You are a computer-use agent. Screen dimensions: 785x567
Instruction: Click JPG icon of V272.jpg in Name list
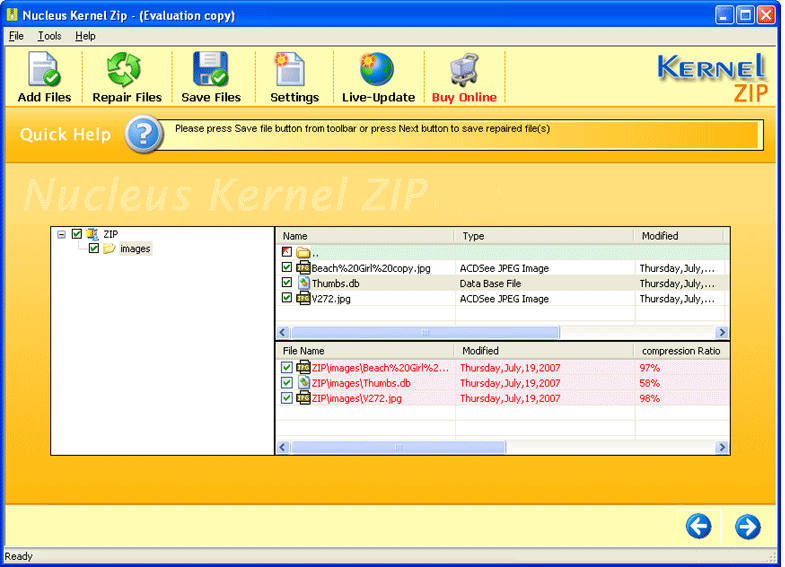303,298
